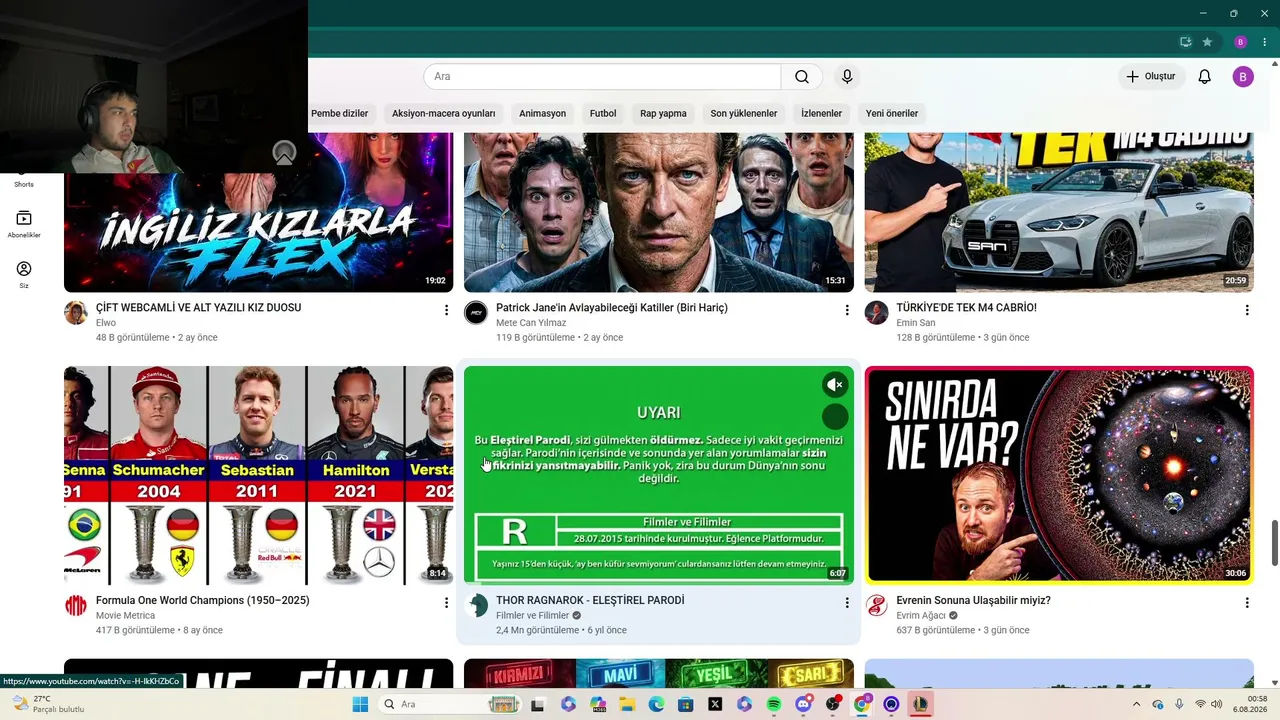Viewport: 1280px width, 720px height.
Task: Go to Evrim Ağacı channel name
Action: pos(921,616)
